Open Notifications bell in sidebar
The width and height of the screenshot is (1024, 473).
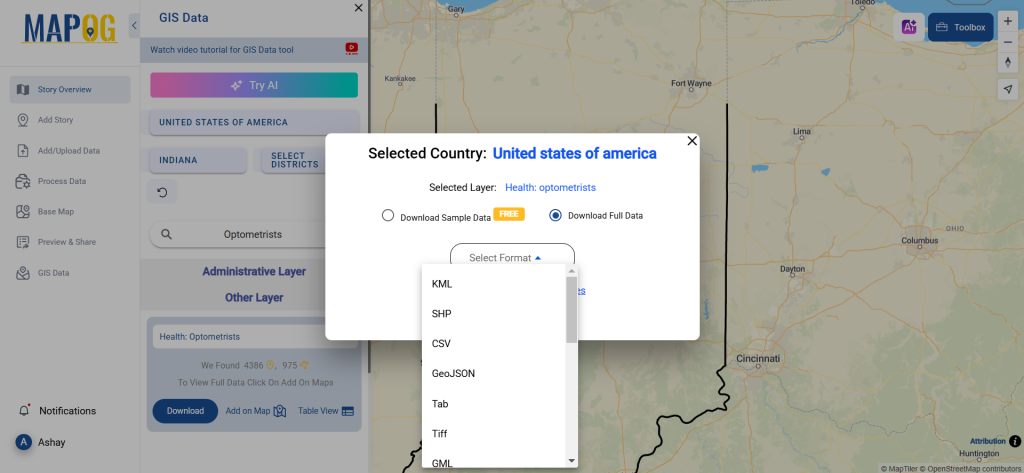click(x=24, y=410)
